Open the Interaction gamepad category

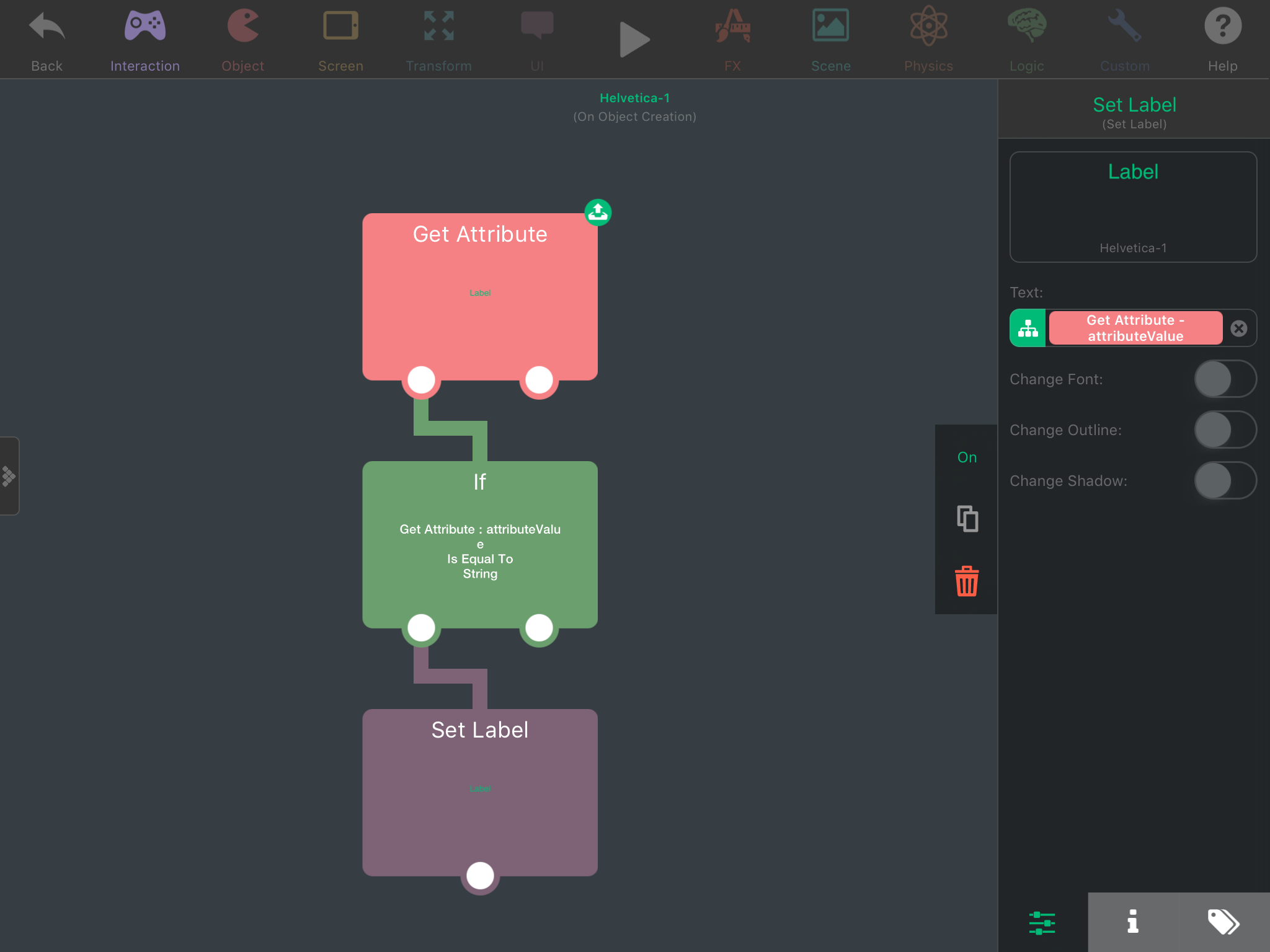pos(144,28)
